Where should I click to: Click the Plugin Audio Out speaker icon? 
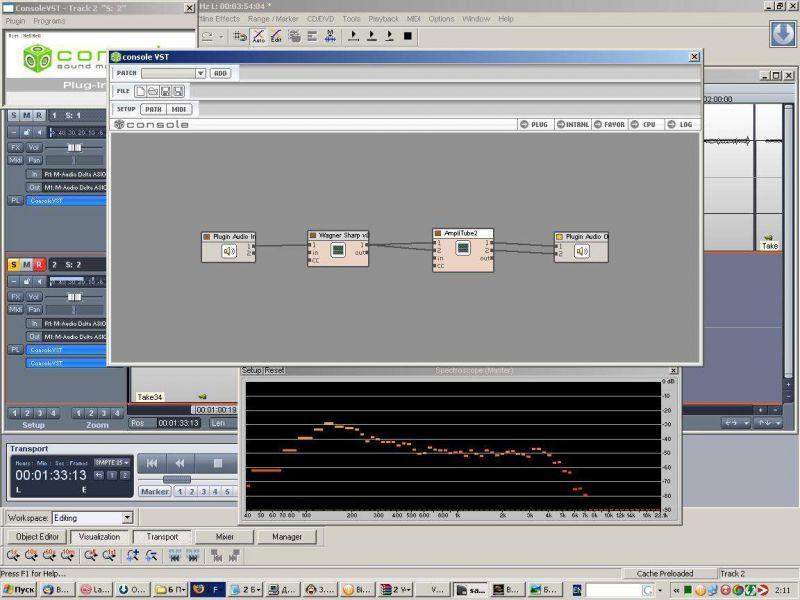coord(581,251)
